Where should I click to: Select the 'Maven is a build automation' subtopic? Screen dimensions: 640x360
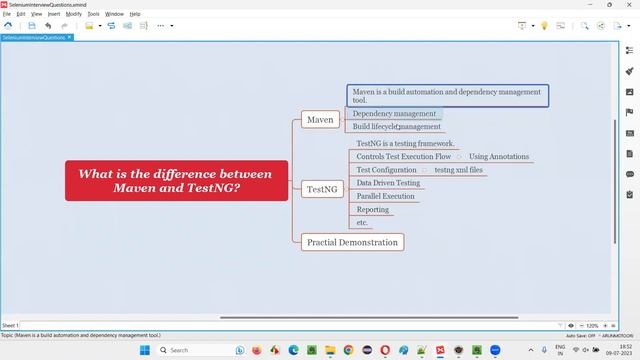click(448, 96)
